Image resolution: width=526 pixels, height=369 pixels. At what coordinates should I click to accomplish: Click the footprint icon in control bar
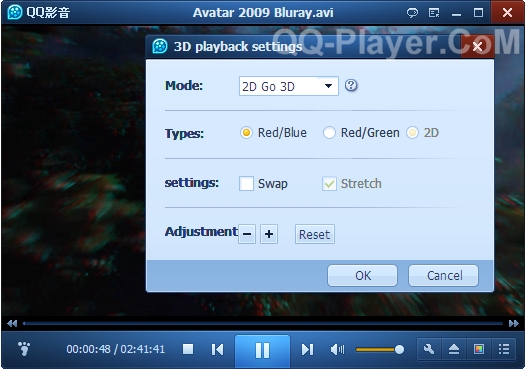pos(24,349)
